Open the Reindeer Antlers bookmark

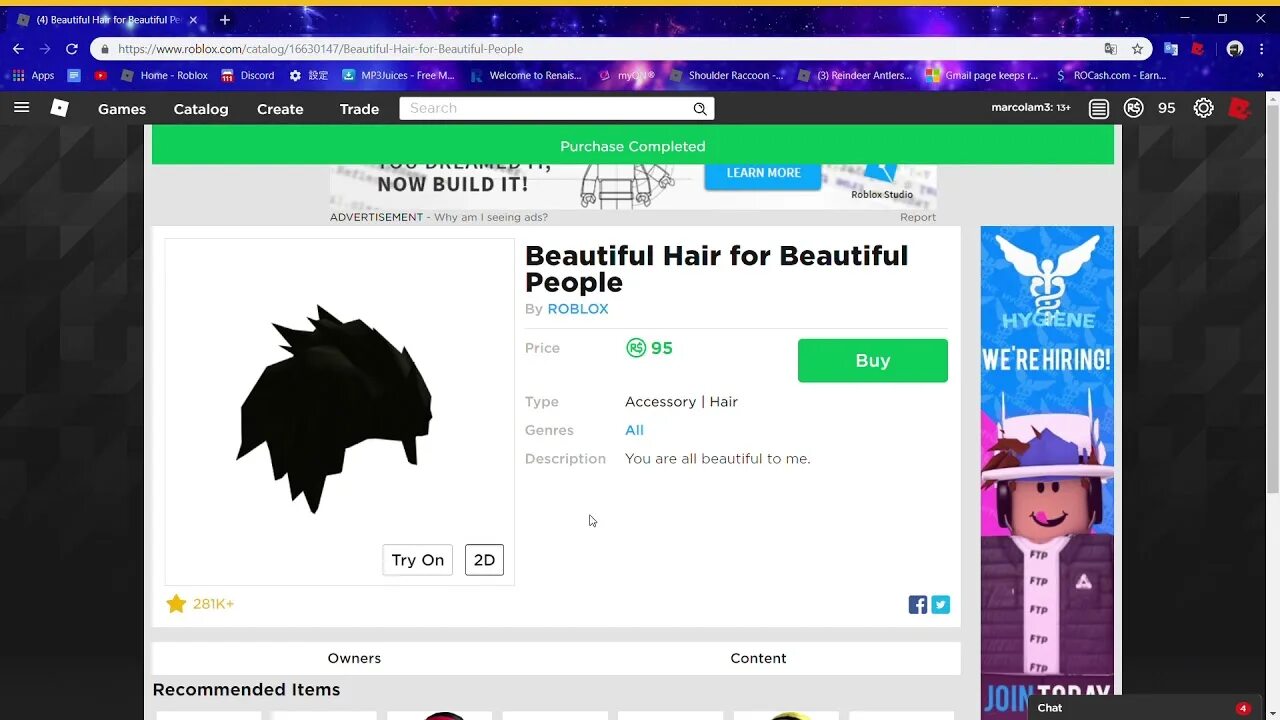click(x=854, y=75)
